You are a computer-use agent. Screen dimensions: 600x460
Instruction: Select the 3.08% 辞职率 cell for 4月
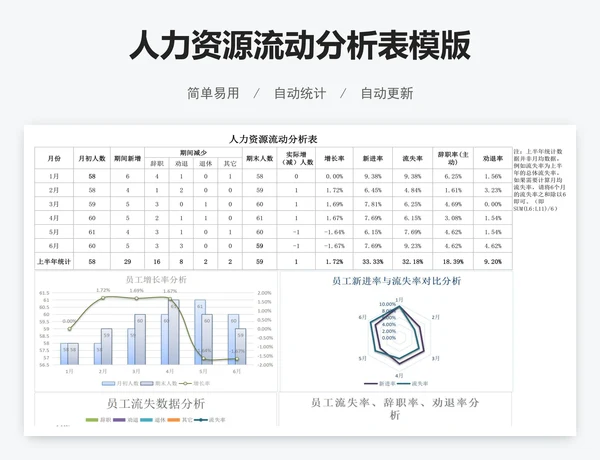point(453,218)
